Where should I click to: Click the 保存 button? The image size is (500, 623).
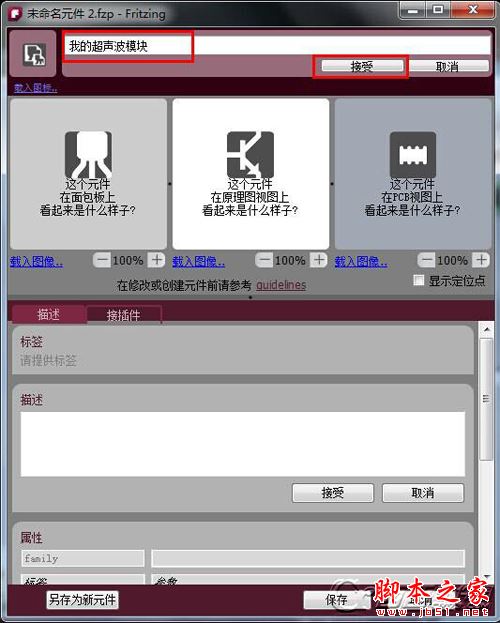point(336,600)
